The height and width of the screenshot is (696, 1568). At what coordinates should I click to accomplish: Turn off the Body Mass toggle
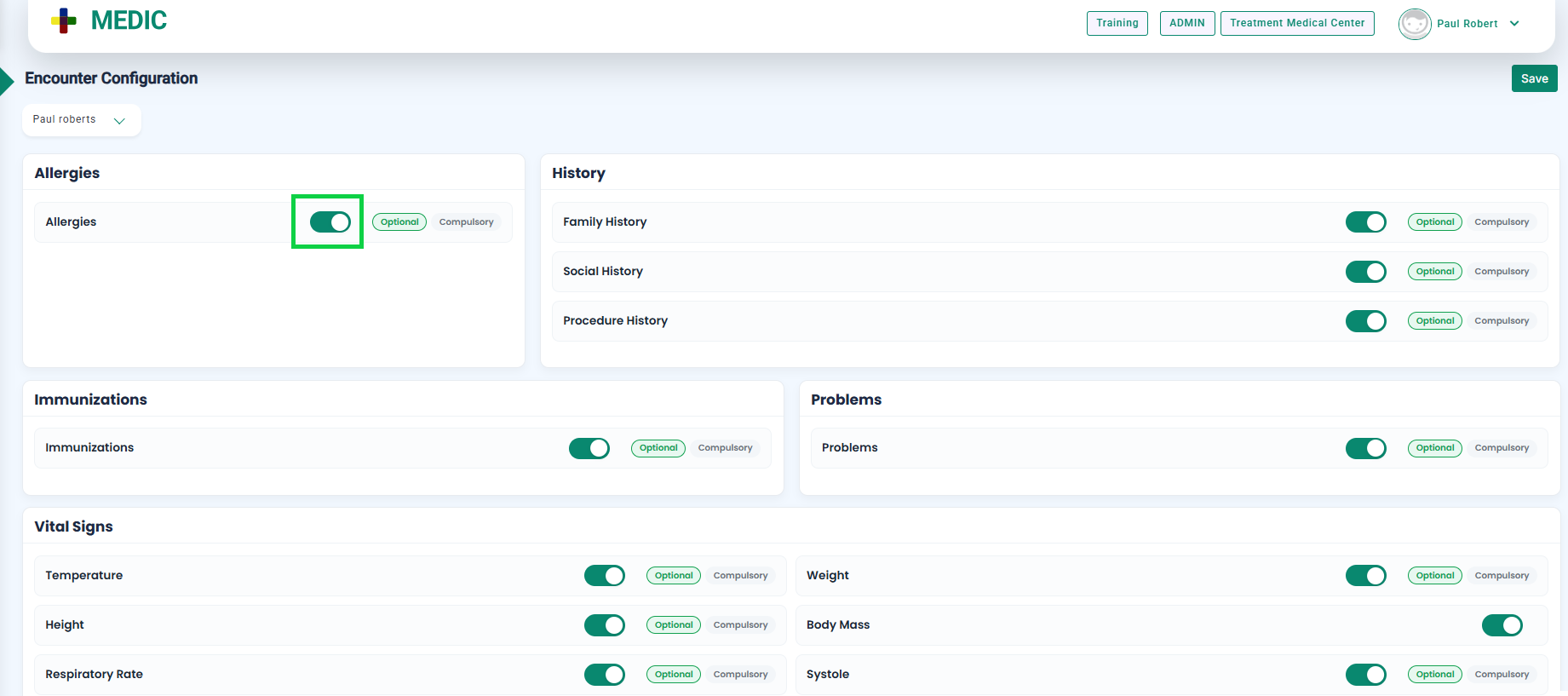click(x=1502, y=625)
